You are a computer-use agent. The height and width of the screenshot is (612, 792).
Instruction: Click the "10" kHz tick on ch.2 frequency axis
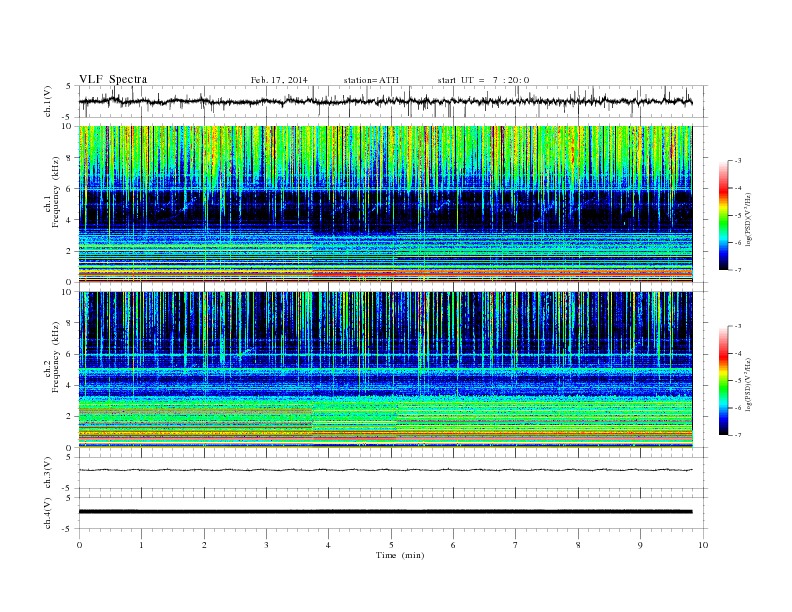click(x=68, y=292)
